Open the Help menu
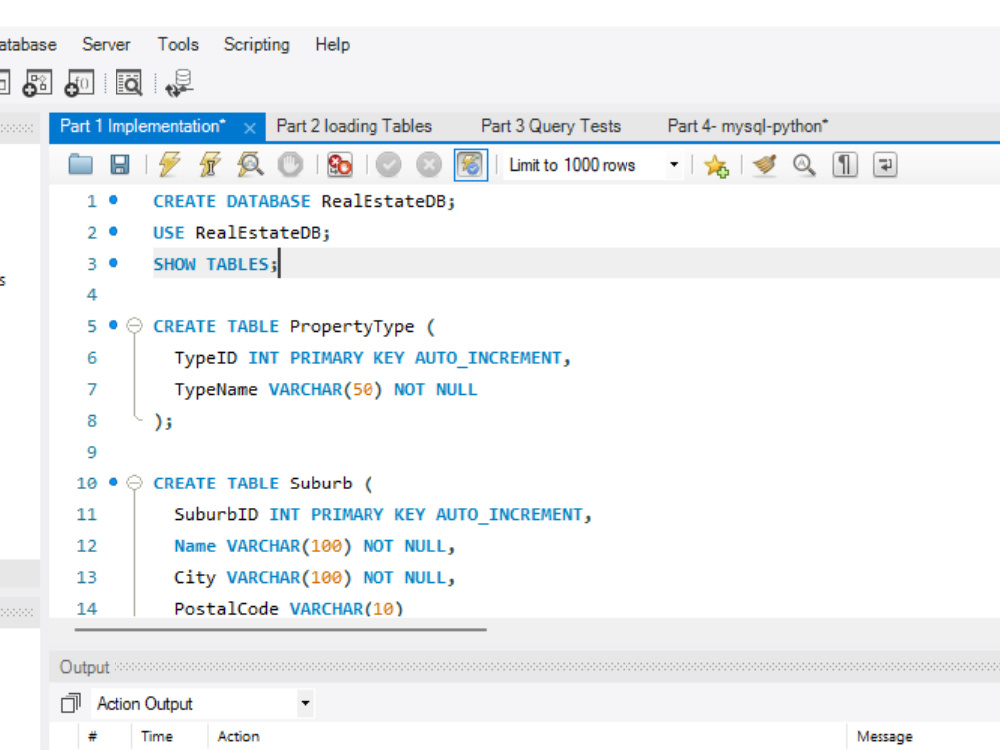The width and height of the screenshot is (1000, 750). pyautogui.click(x=332, y=45)
